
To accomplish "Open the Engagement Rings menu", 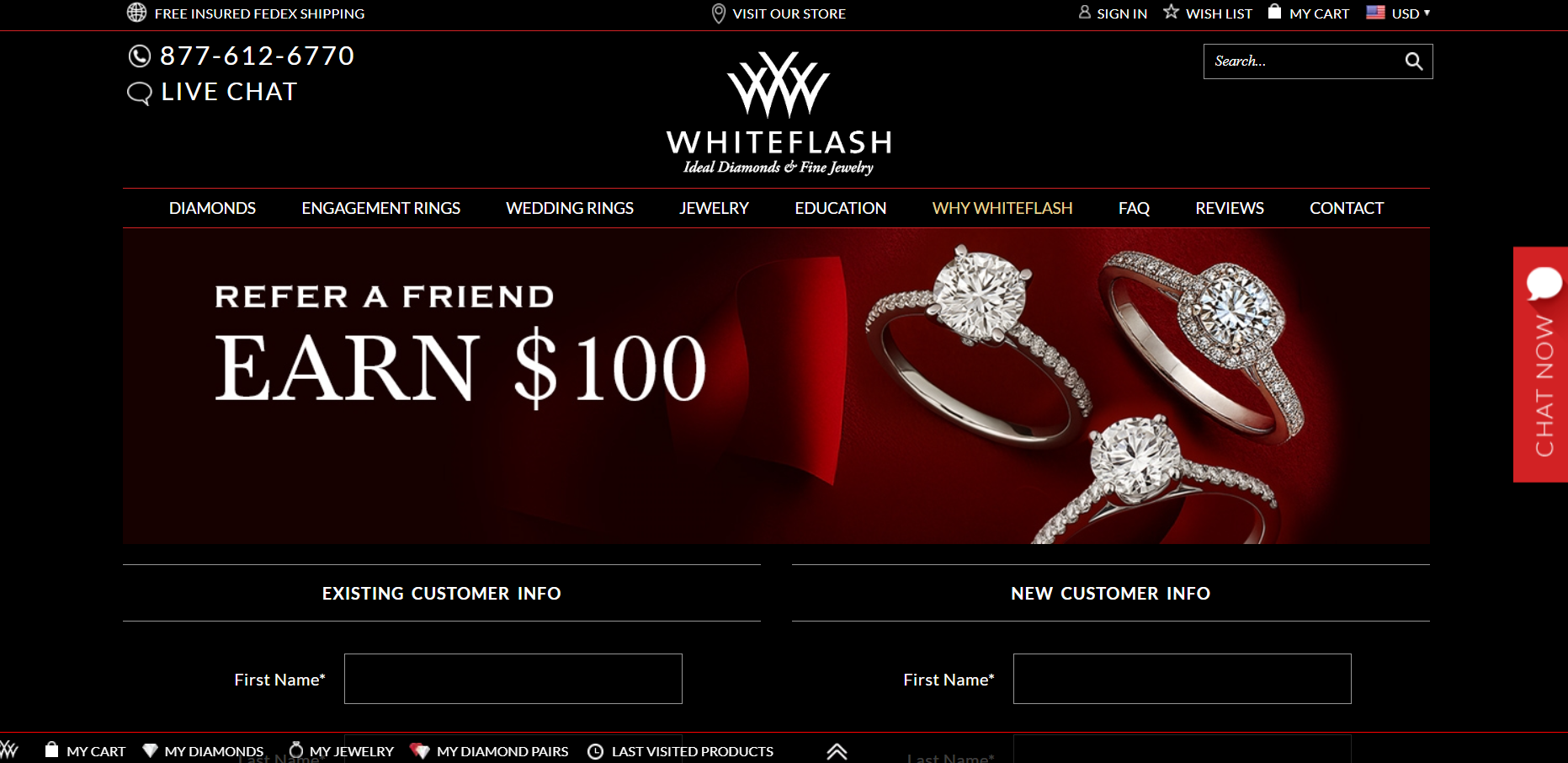I will 380,208.
